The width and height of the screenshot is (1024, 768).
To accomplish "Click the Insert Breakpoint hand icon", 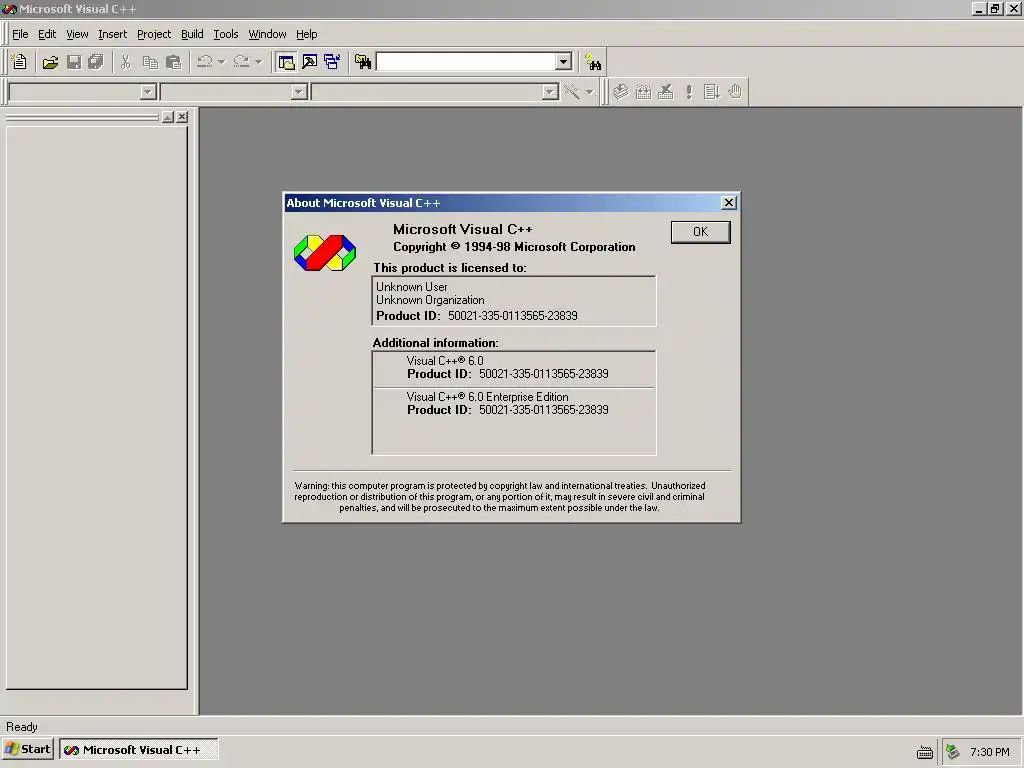I will (735, 92).
